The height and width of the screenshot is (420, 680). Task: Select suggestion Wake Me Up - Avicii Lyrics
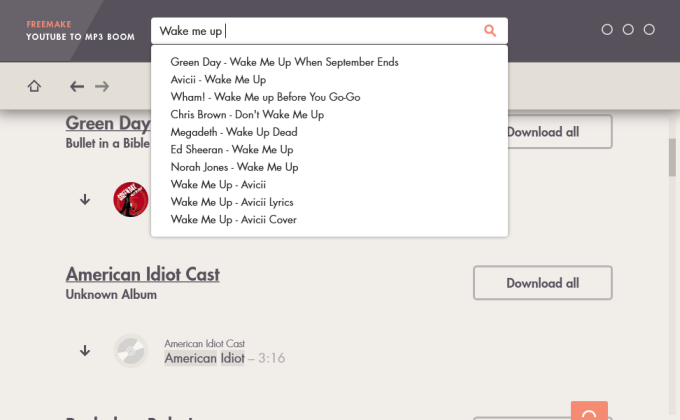(x=232, y=202)
